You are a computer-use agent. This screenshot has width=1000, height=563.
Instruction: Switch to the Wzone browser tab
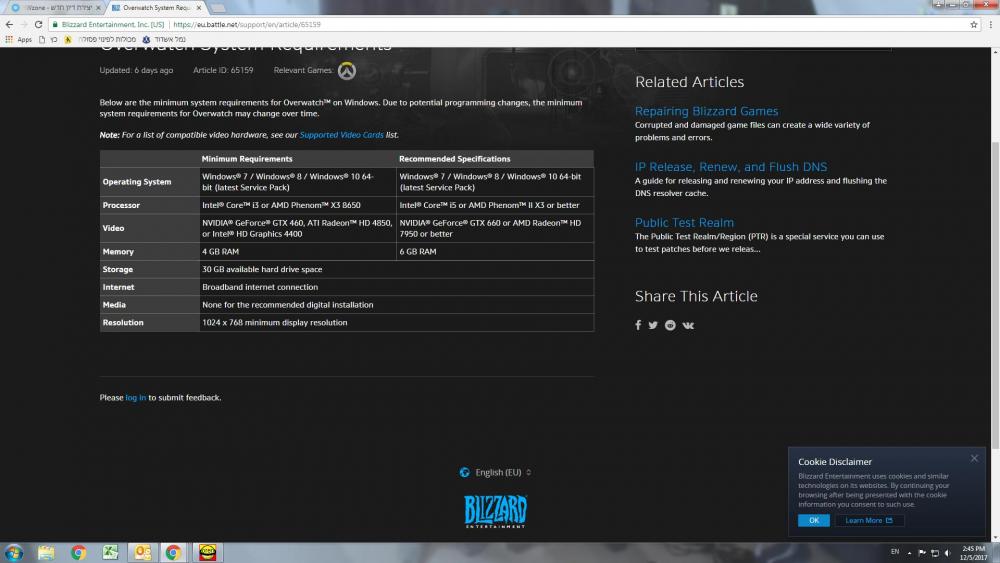tap(55, 8)
